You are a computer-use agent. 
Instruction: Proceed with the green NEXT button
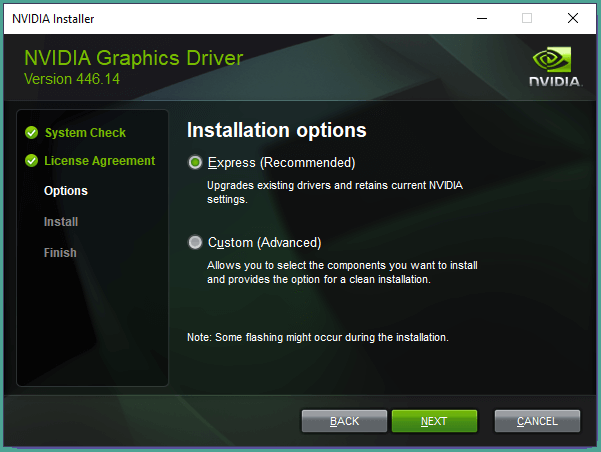click(434, 421)
